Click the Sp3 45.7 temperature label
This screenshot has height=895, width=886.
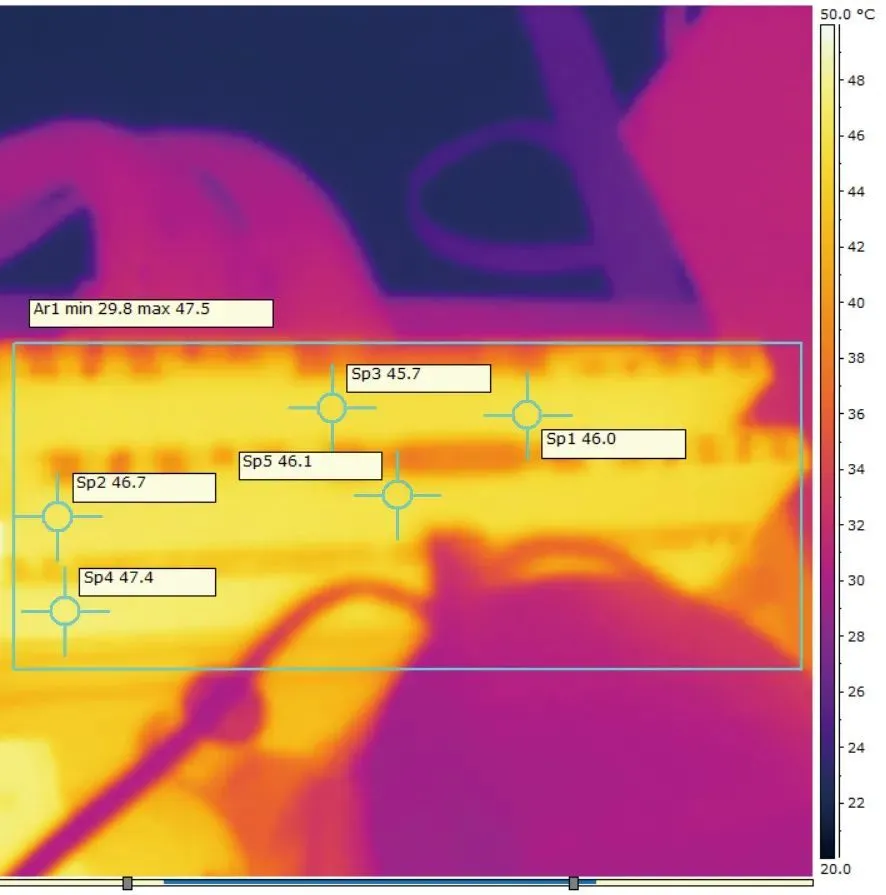419,378
